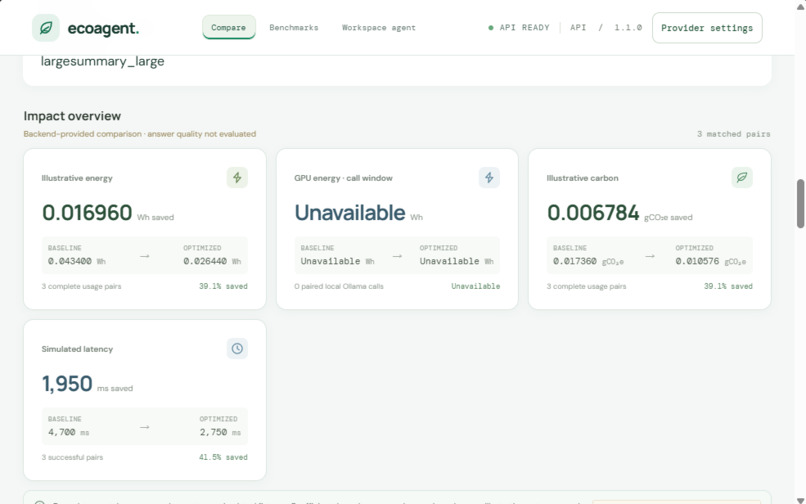Screen dimensions: 806x504
Task: Click the 3 matched pairs label
Action: [x=734, y=134]
